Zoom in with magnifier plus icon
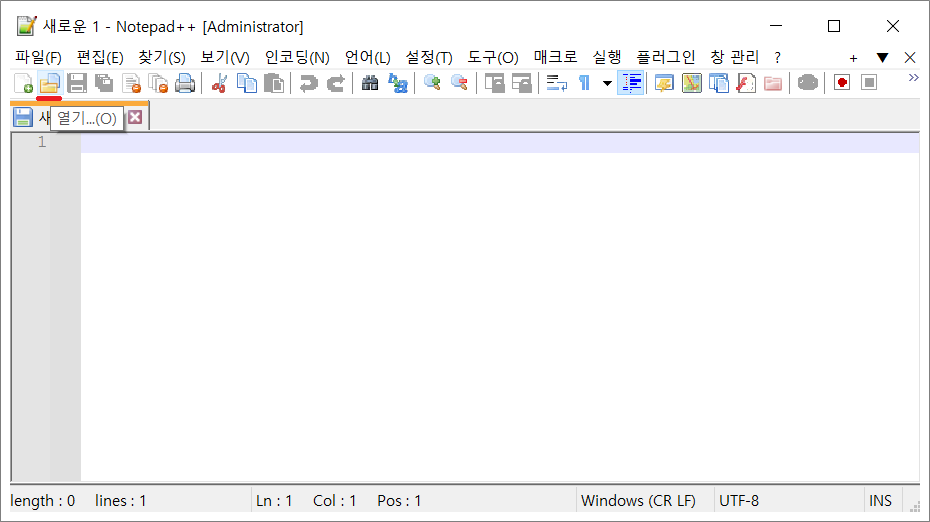 432,83
